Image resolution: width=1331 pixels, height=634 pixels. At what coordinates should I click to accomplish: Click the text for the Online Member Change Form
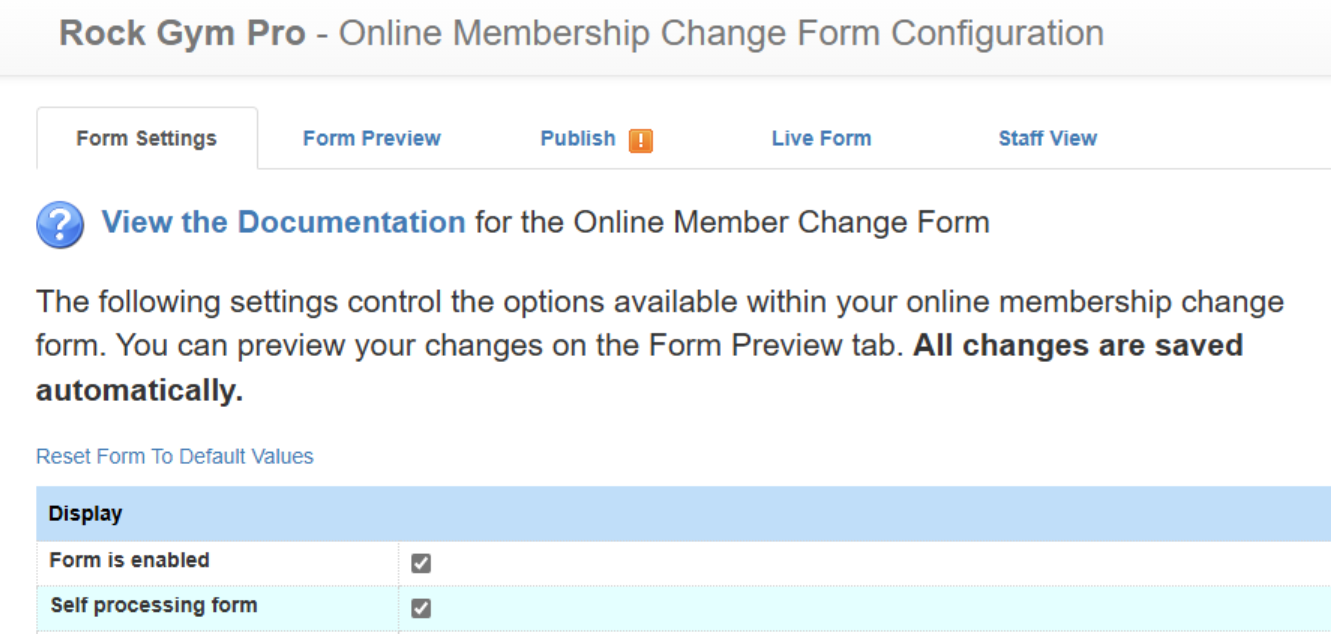(732, 222)
